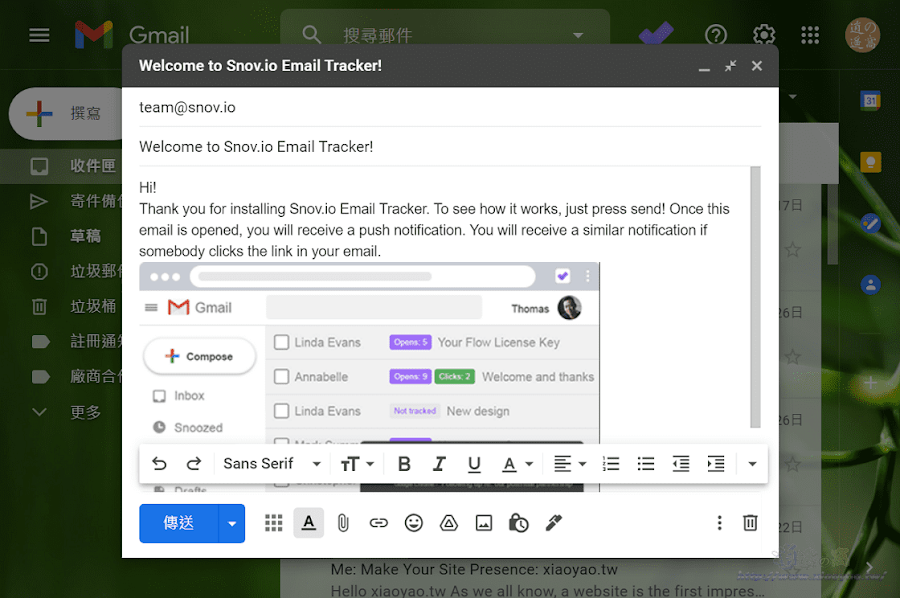The height and width of the screenshot is (598, 900).
Task: Insert a photo into the message
Action: pyautogui.click(x=484, y=523)
